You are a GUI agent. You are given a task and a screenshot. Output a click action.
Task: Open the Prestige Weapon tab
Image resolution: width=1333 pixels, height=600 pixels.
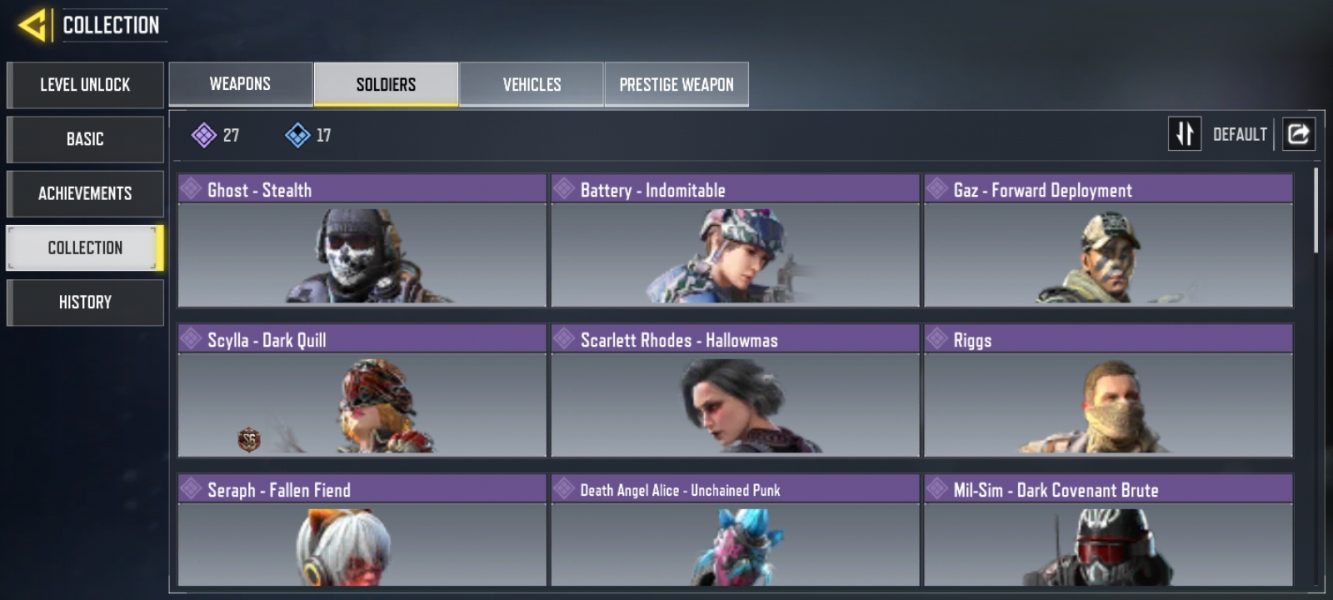[676, 84]
